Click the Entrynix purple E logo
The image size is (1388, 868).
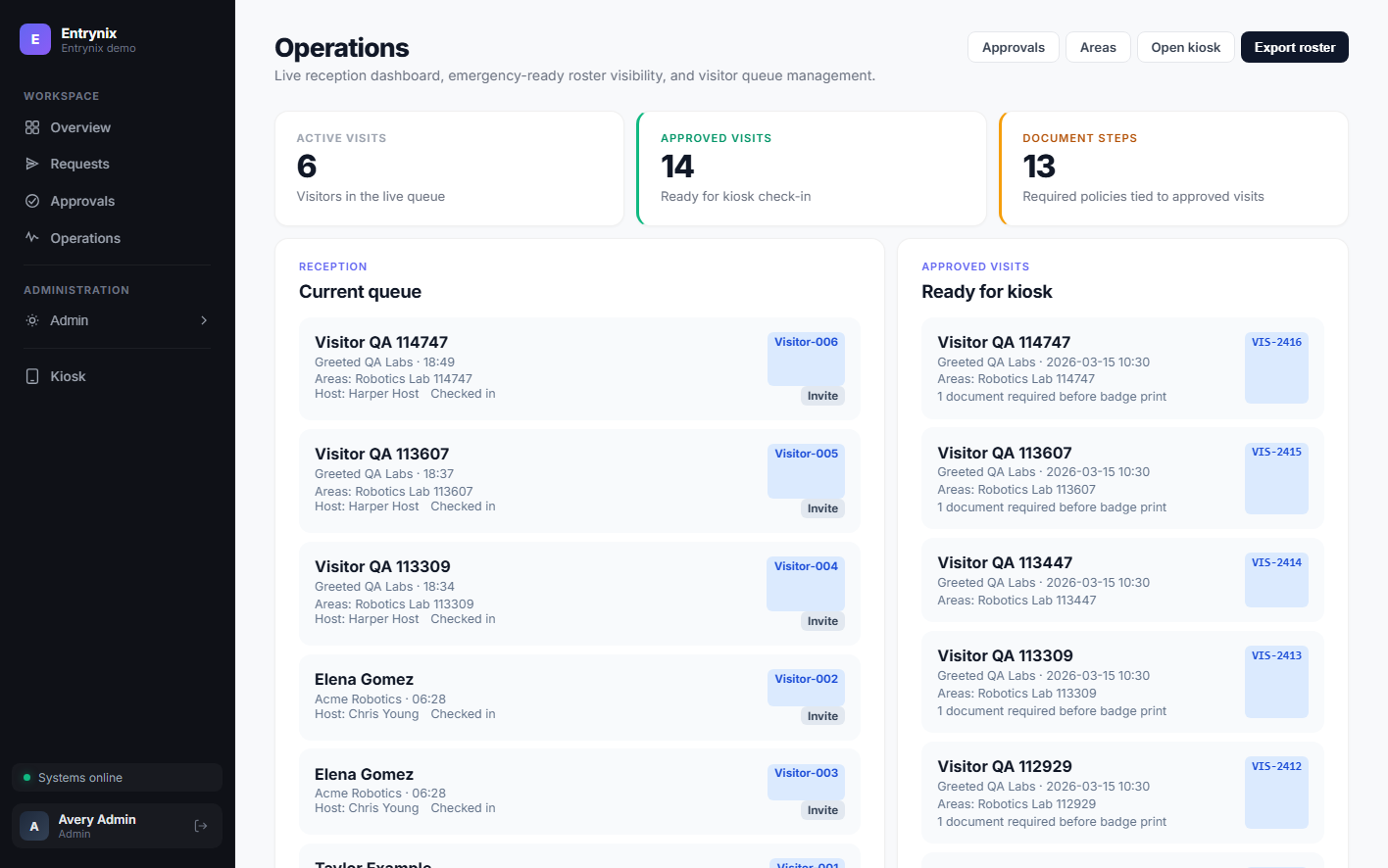pyautogui.click(x=35, y=38)
